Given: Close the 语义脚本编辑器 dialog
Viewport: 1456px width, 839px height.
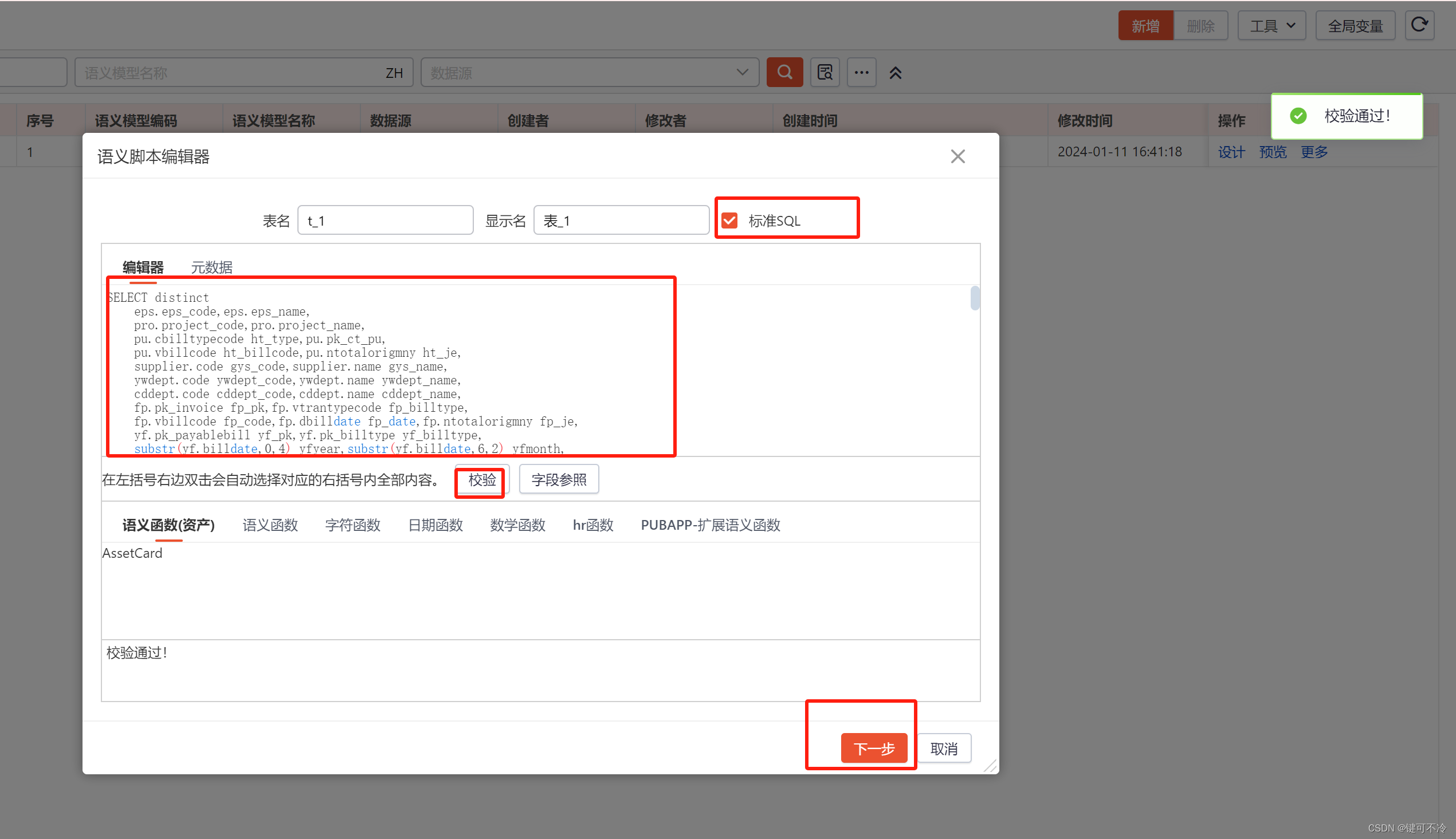Looking at the screenshot, I should pos(957,156).
